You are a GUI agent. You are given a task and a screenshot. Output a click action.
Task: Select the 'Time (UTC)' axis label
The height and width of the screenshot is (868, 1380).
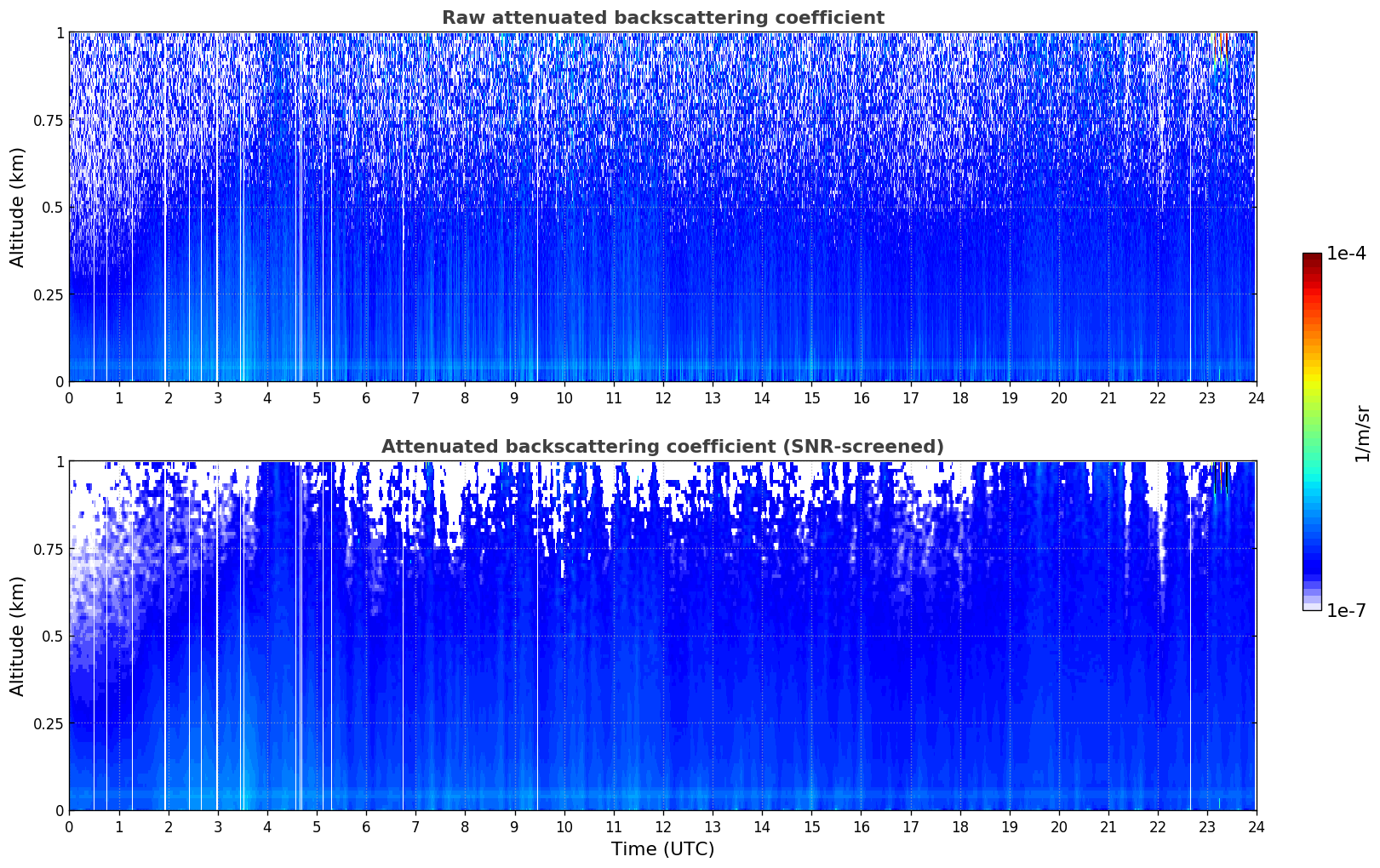pos(662,849)
